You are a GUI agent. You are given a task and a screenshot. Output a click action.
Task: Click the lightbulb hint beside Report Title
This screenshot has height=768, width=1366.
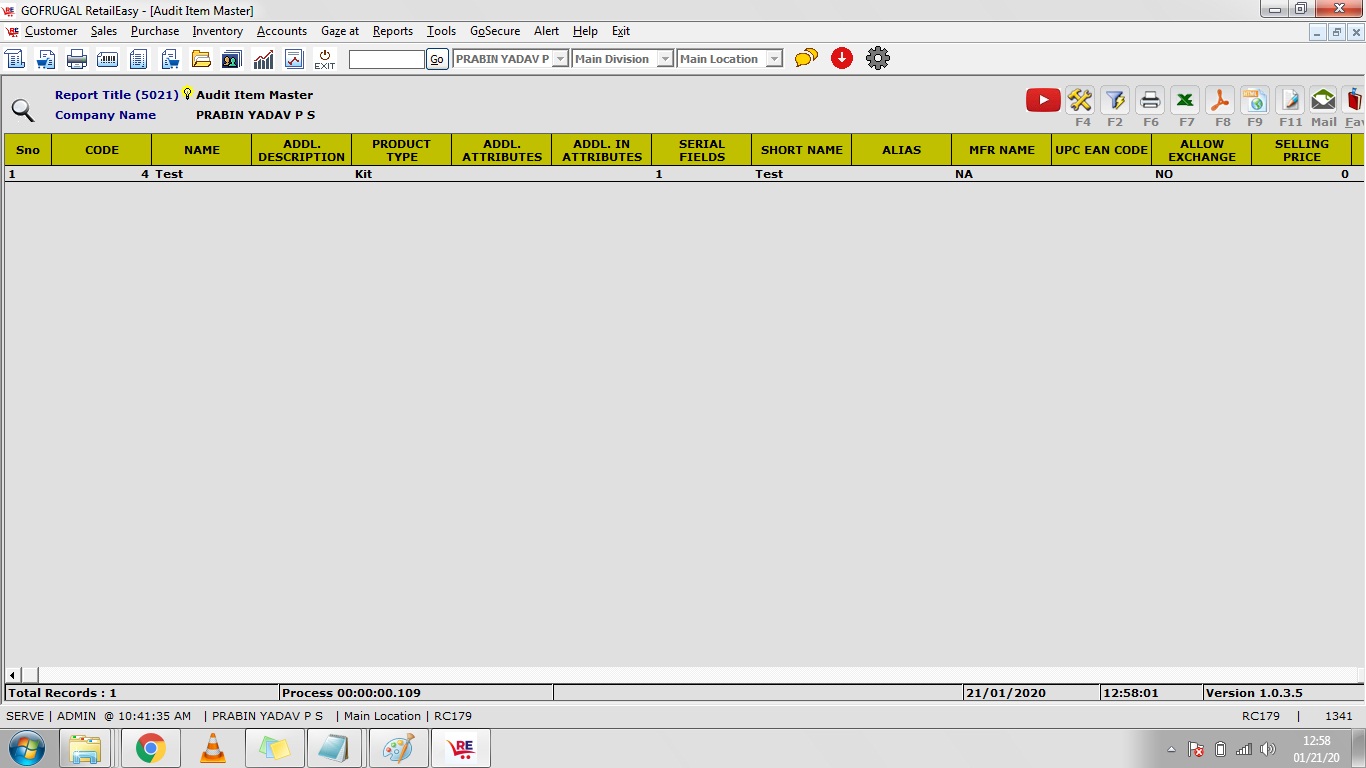(187, 94)
